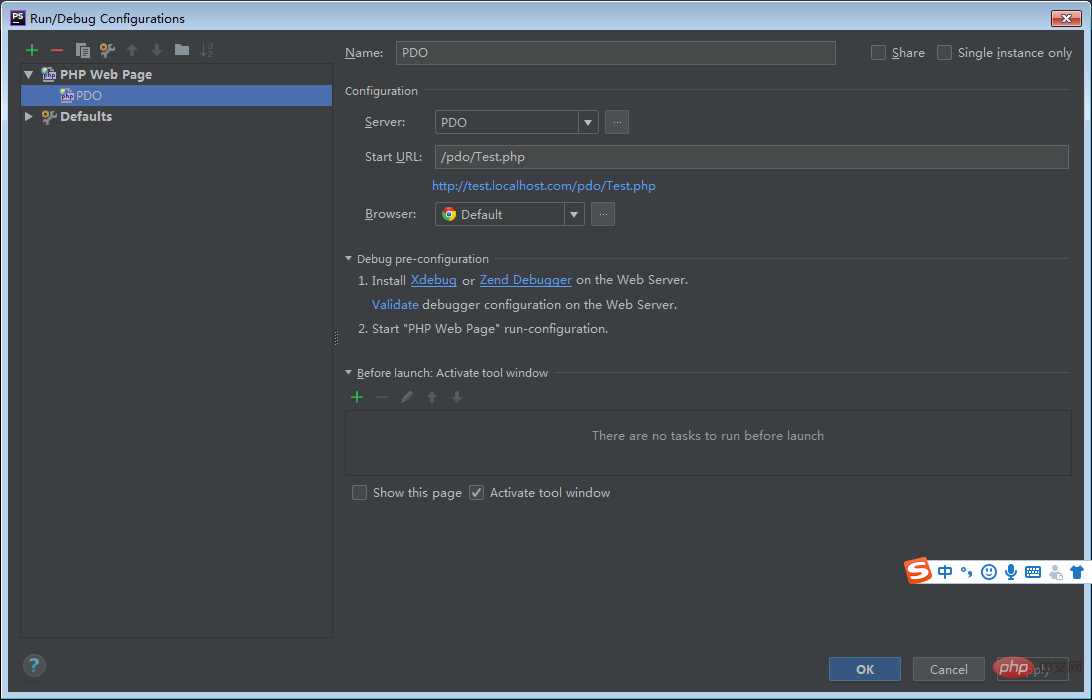Open browser settings with the ellipsis button

click(x=603, y=215)
